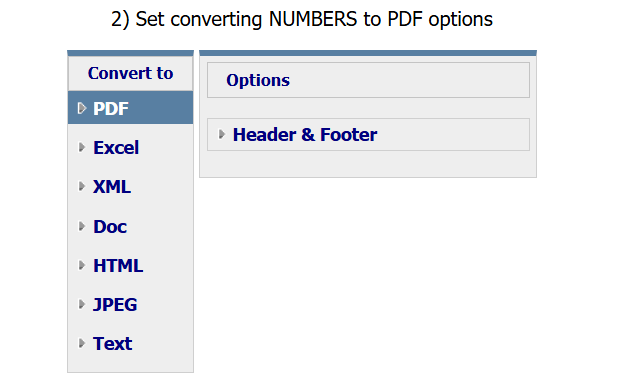The image size is (636, 382).
Task: Click the Set converting NUMBERS to PDF title
Action: [x=302, y=19]
